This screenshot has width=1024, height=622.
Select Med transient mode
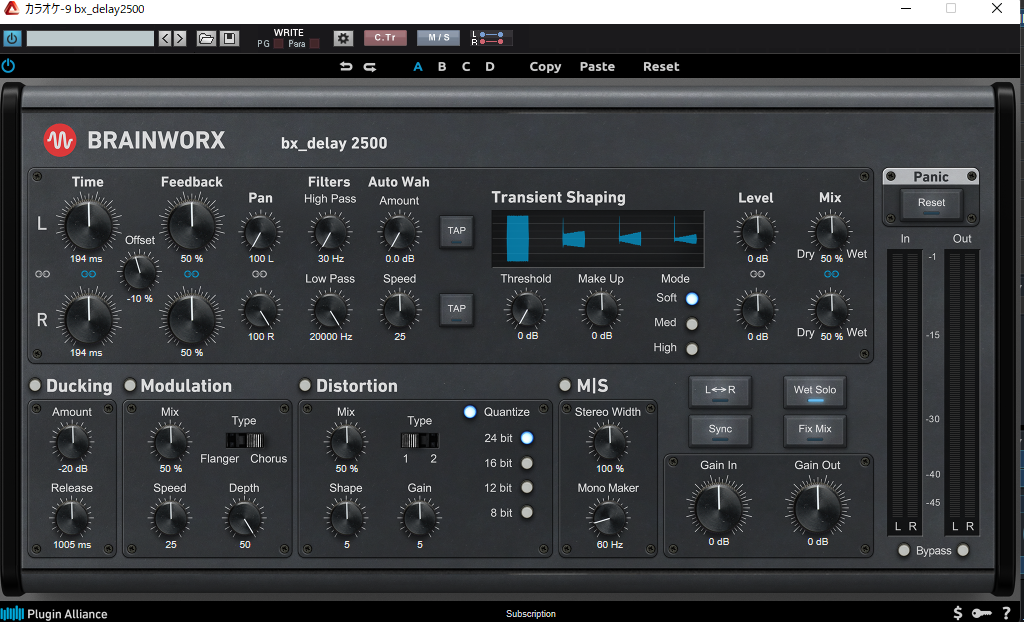(x=692, y=323)
